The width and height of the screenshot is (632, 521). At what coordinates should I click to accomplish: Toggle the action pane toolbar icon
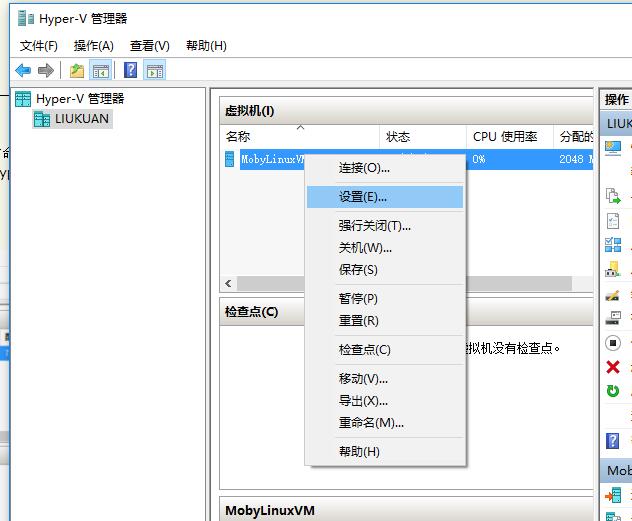[x=155, y=71]
